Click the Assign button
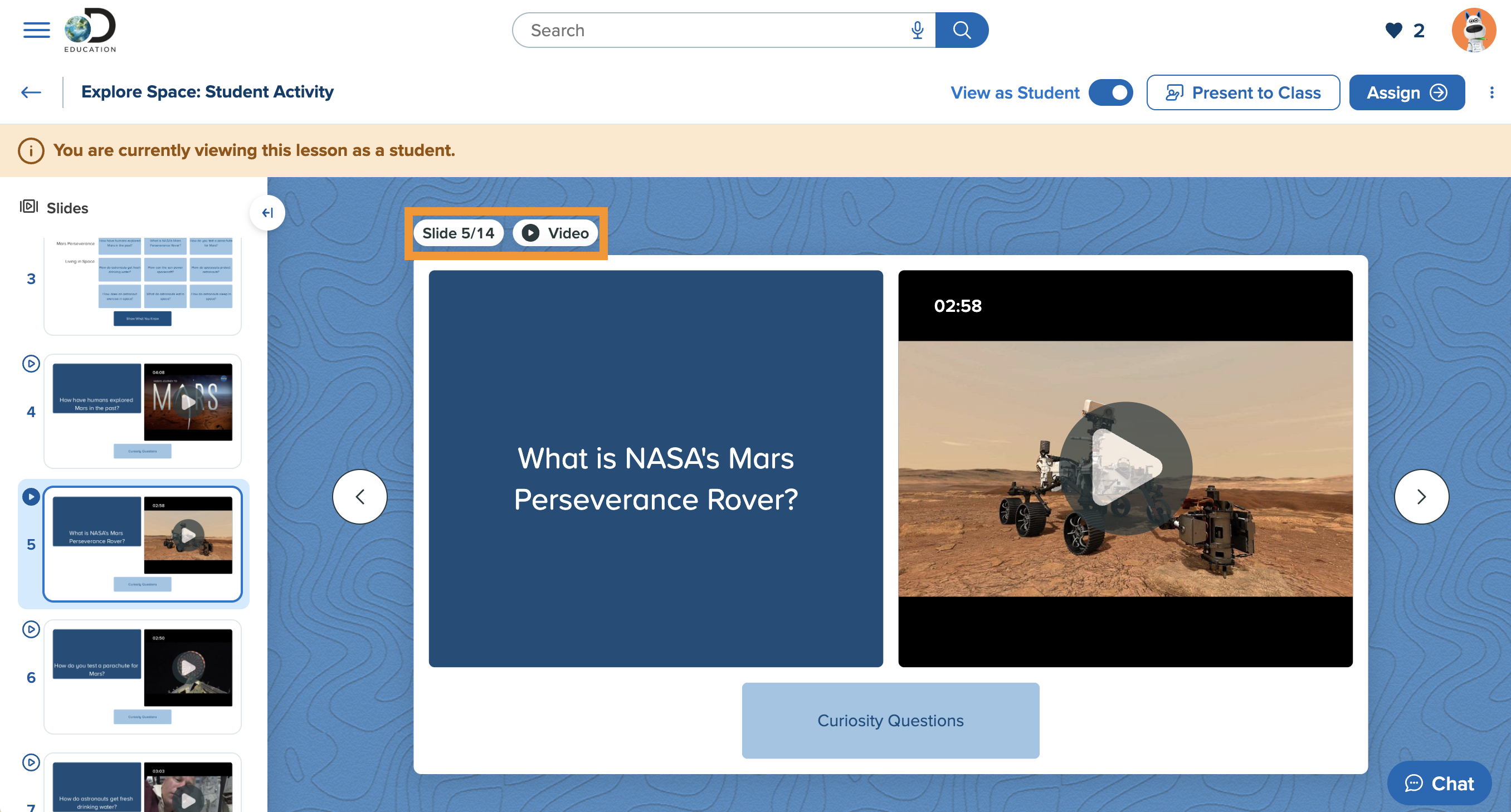The width and height of the screenshot is (1511, 812). tap(1407, 92)
